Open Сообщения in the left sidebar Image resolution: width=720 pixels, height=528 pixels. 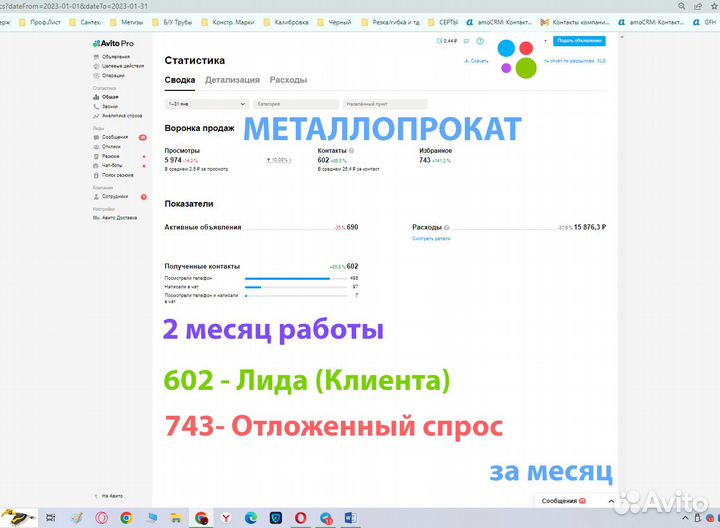coord(111,137)
